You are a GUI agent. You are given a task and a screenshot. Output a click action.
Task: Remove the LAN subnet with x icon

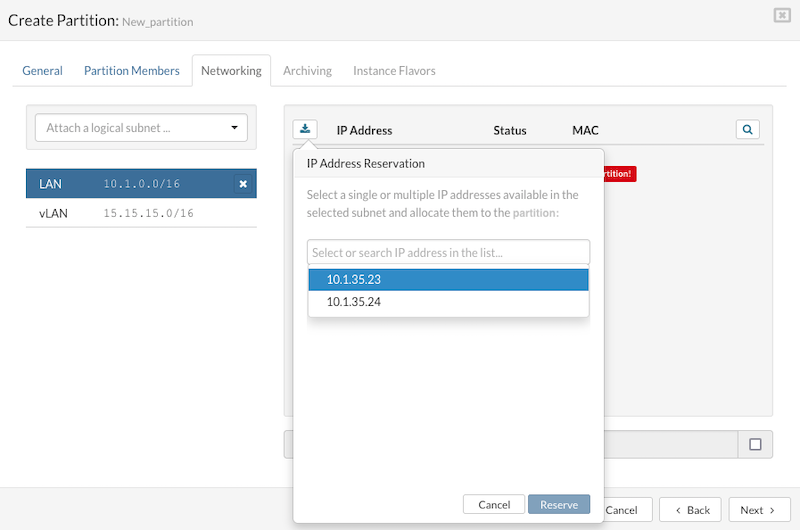(x=242, y=184)
